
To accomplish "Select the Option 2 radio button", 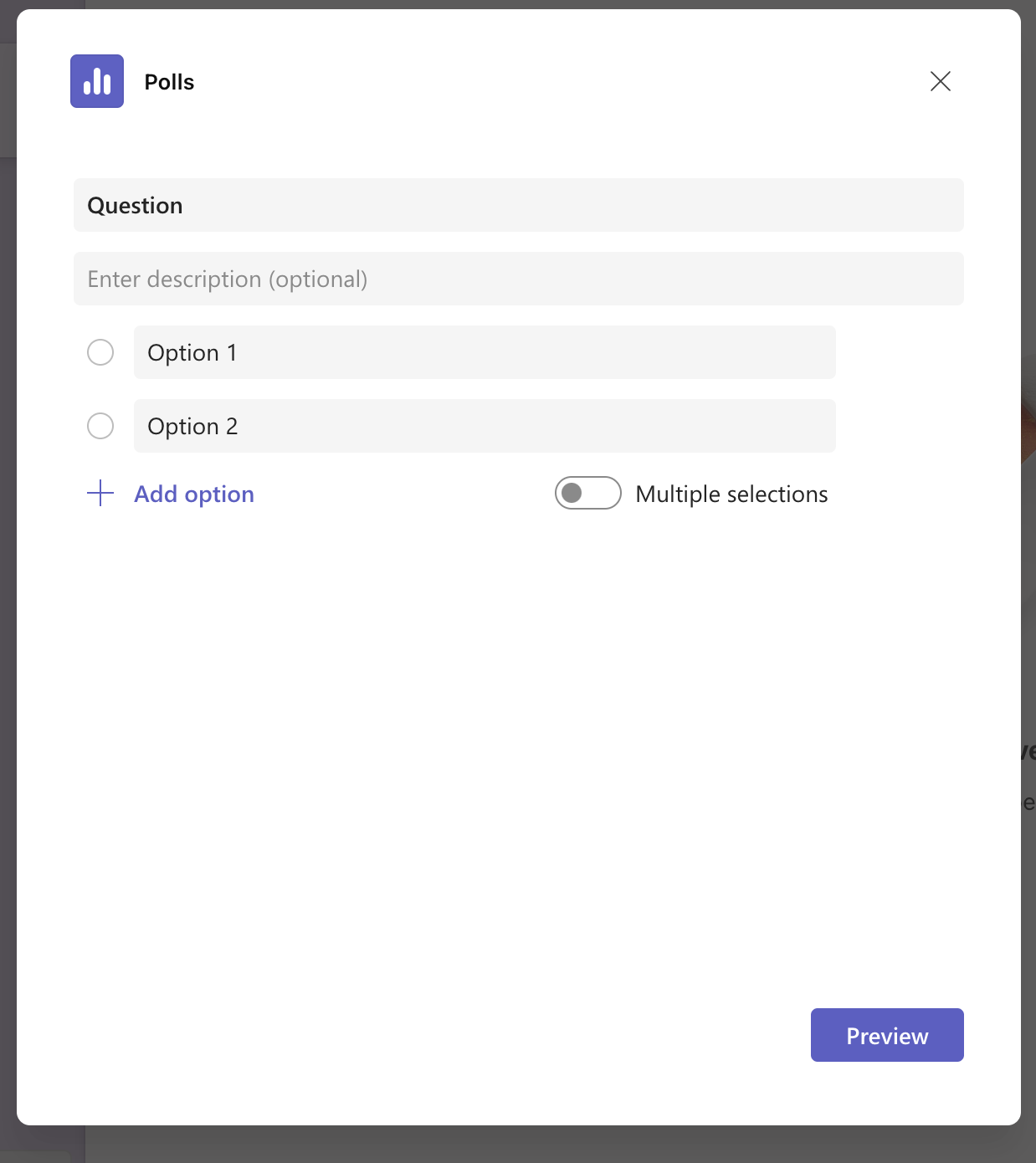I will [x=100, y=426].
